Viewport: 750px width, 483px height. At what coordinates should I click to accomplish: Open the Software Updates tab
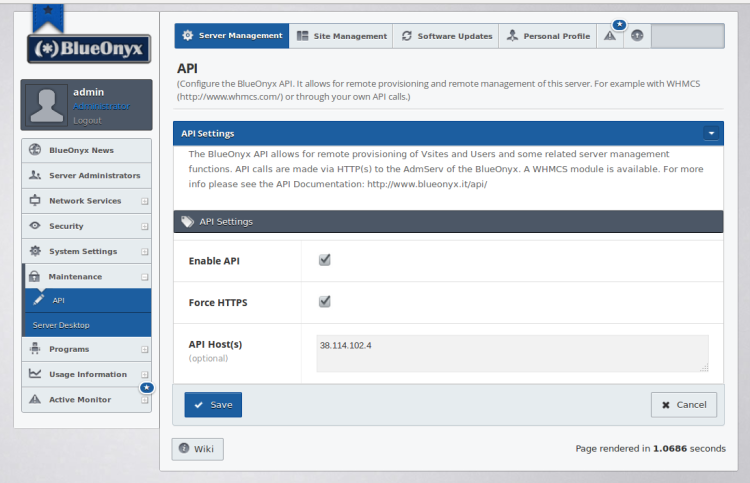tap(446, 36)
